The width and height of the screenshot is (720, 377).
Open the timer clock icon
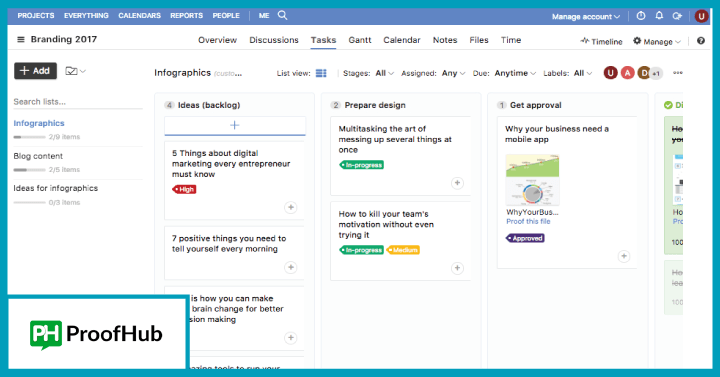641,16
